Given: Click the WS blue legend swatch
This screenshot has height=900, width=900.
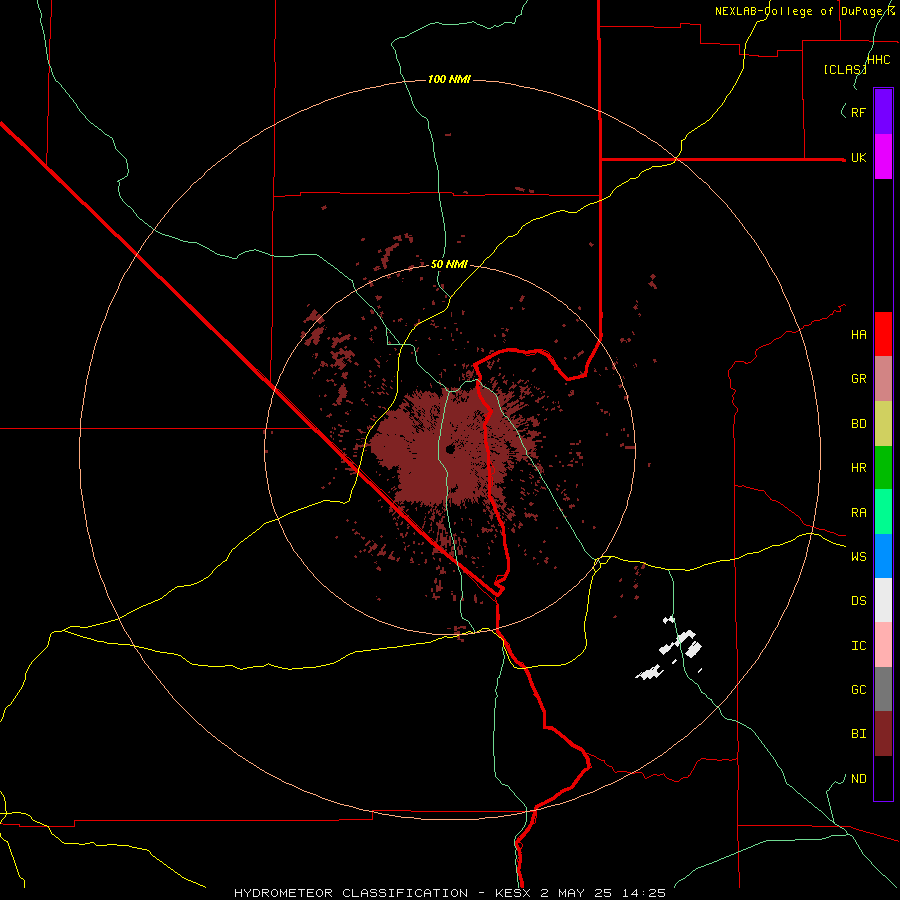Looking at the screenshot, I should [883, 556].
